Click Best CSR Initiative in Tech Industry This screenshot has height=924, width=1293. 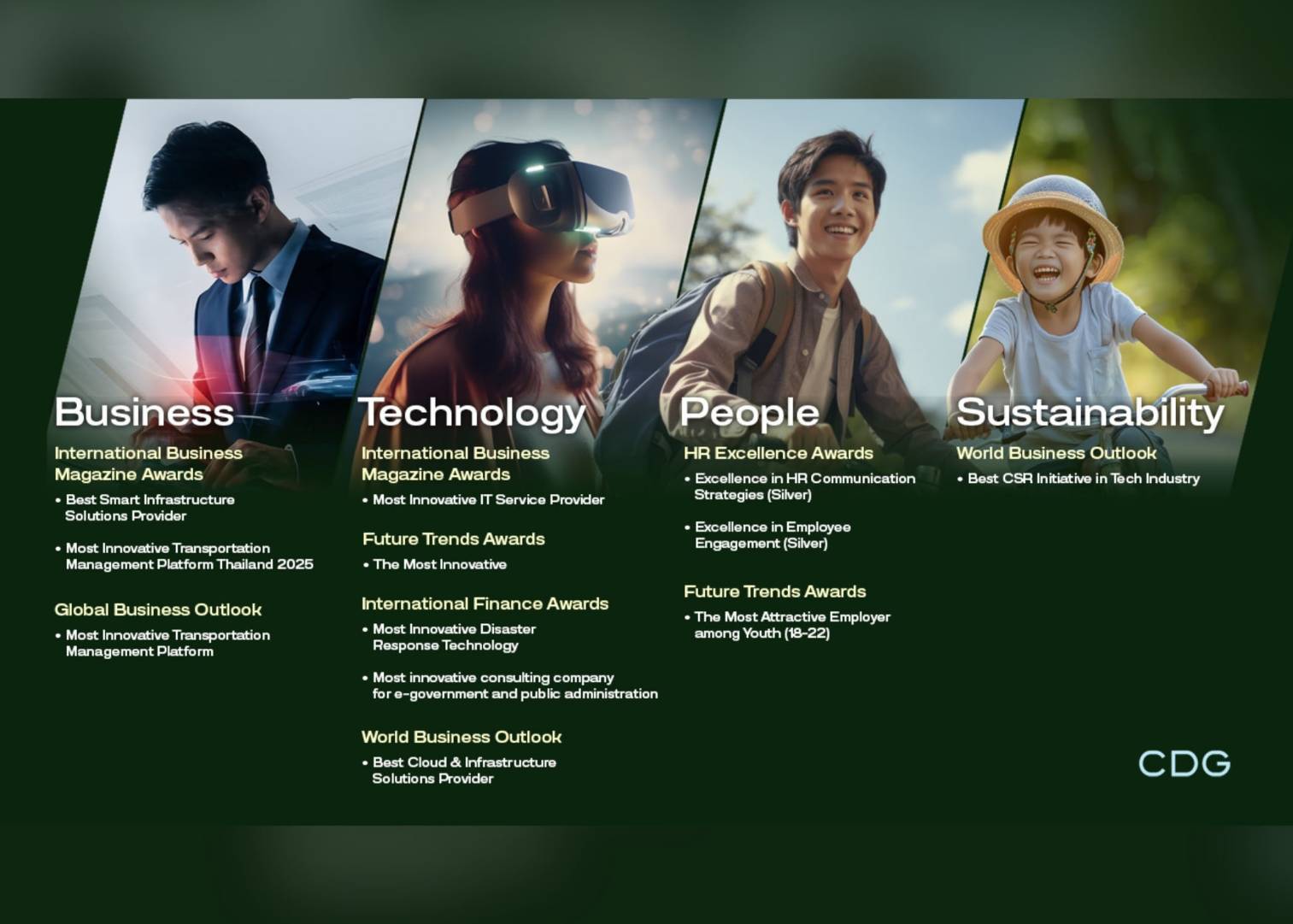(x=1083, y=479)
